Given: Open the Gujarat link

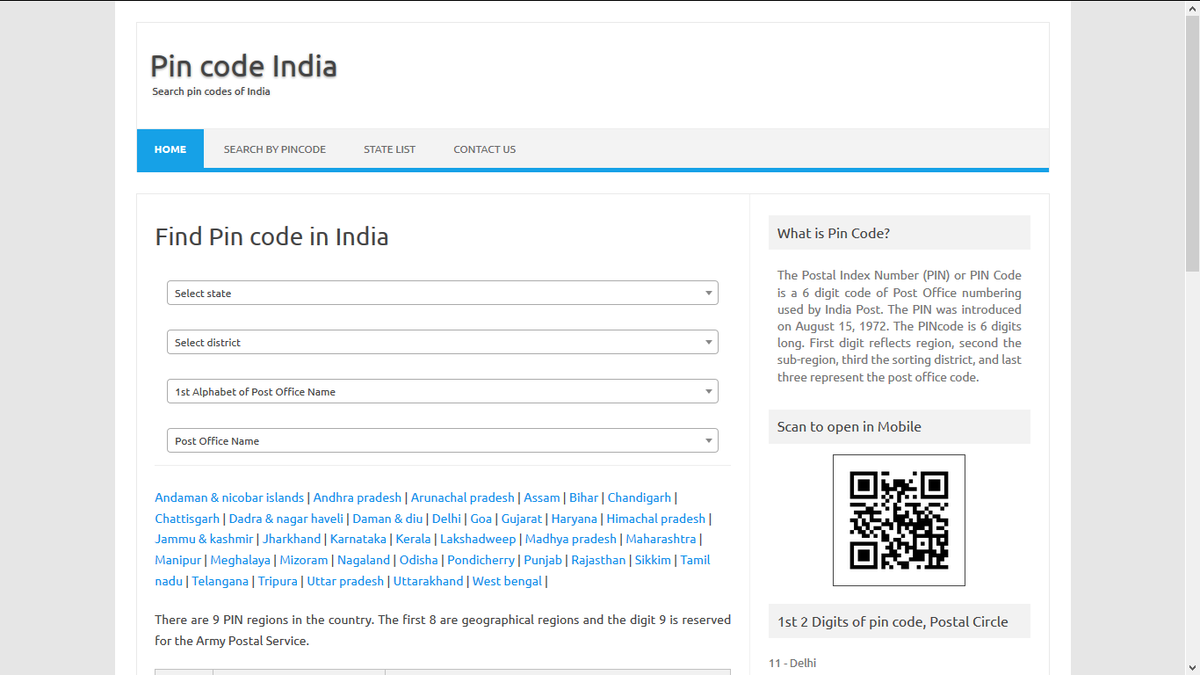Looking at the screenshot, I should point(521,518).
